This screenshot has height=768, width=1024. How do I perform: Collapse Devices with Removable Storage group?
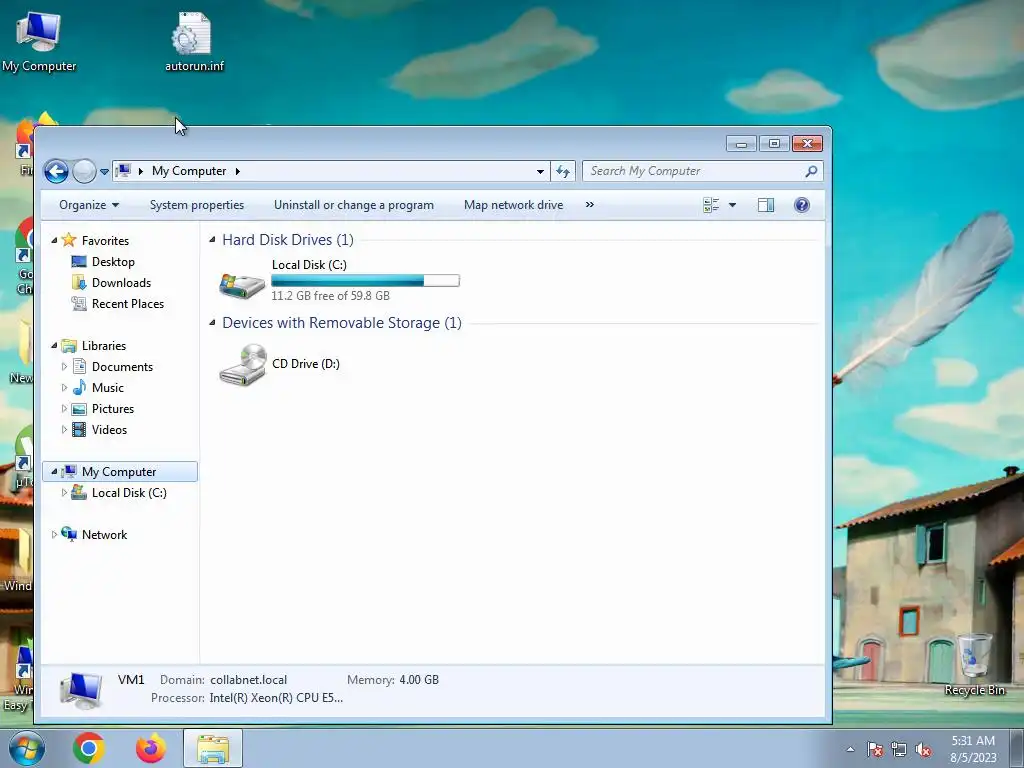click(212, 323)
